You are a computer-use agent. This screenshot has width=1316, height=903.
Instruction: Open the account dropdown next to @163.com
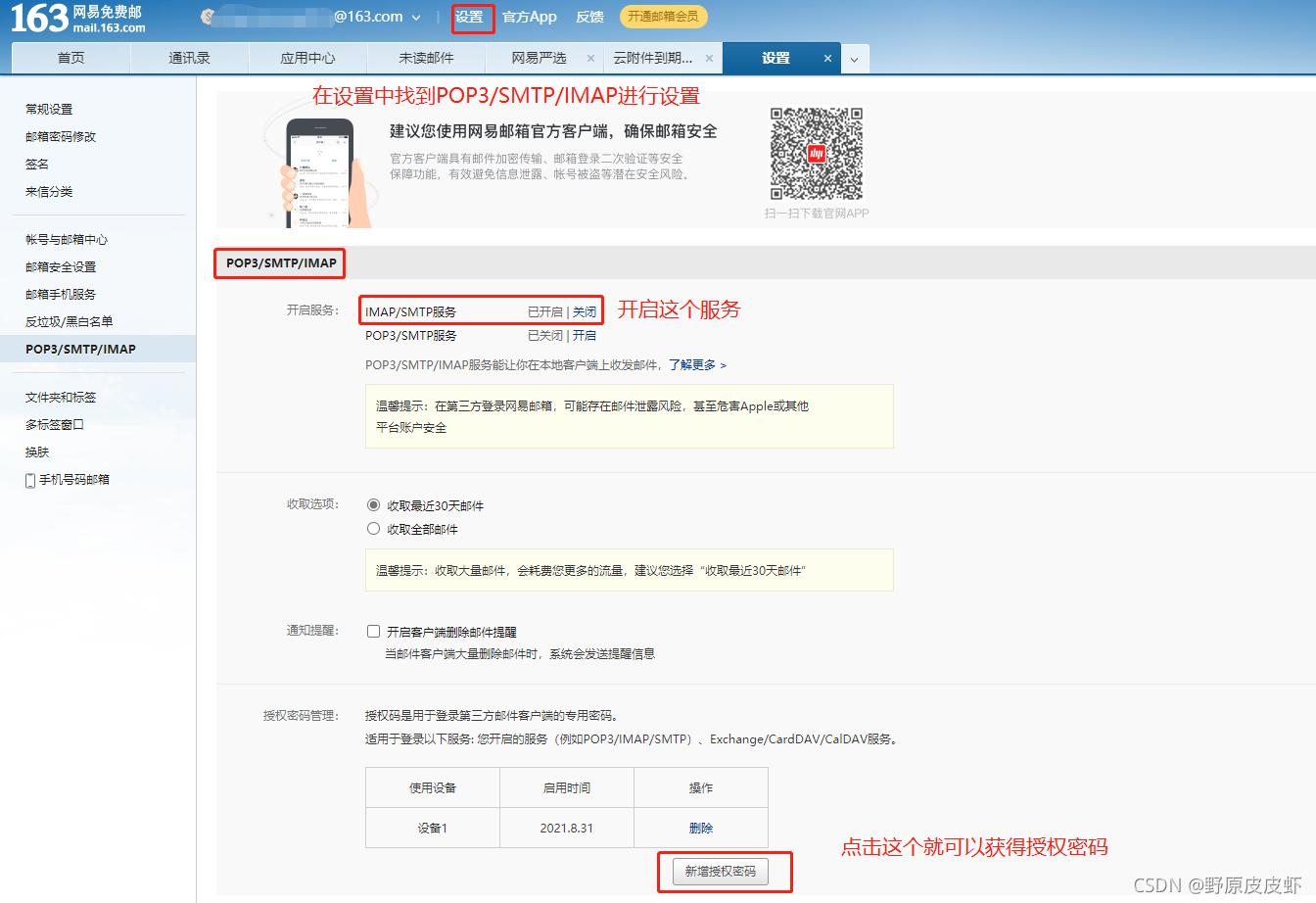pyautogui.click(x=416, y=18)
